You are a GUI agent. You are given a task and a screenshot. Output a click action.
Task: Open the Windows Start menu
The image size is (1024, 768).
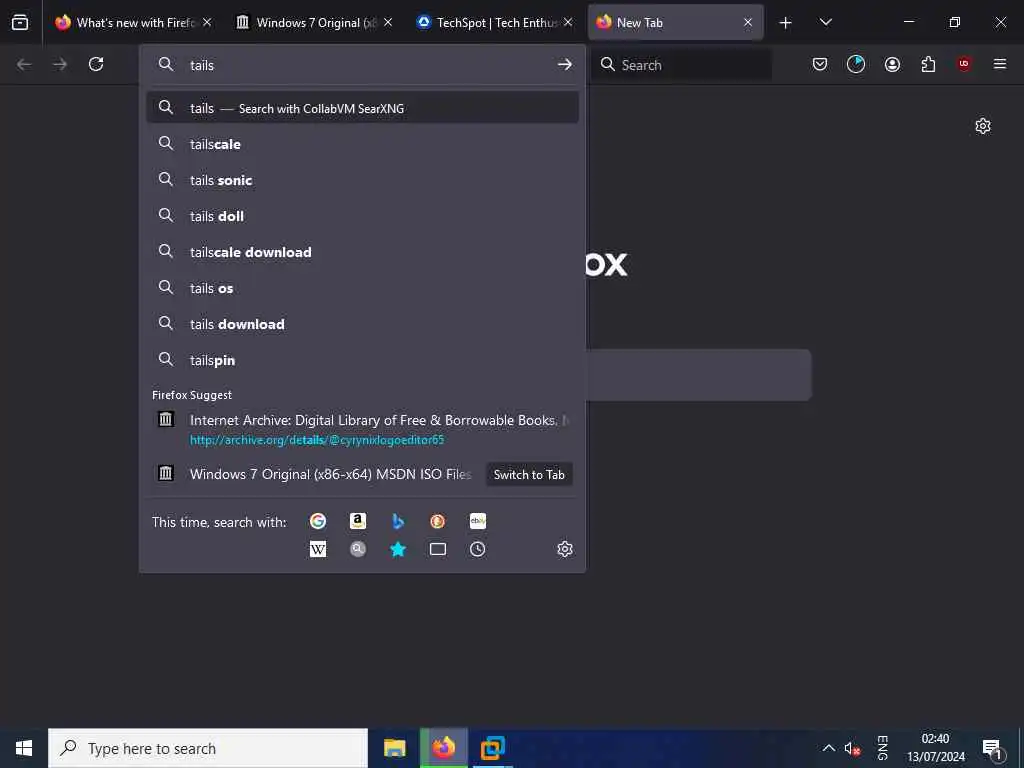24,748
